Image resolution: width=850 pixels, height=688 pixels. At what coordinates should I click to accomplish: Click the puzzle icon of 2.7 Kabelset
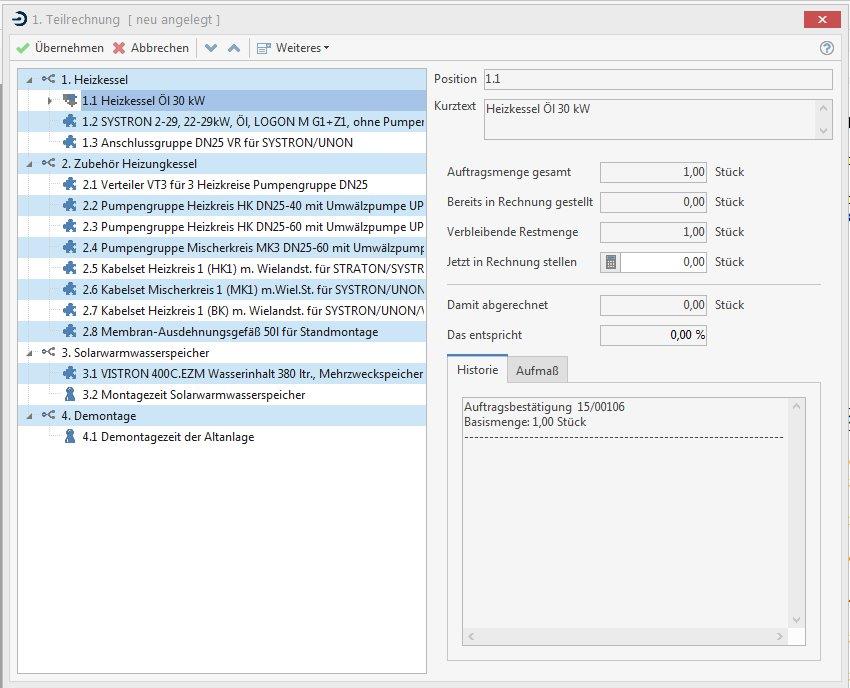(x=69, y=311)
